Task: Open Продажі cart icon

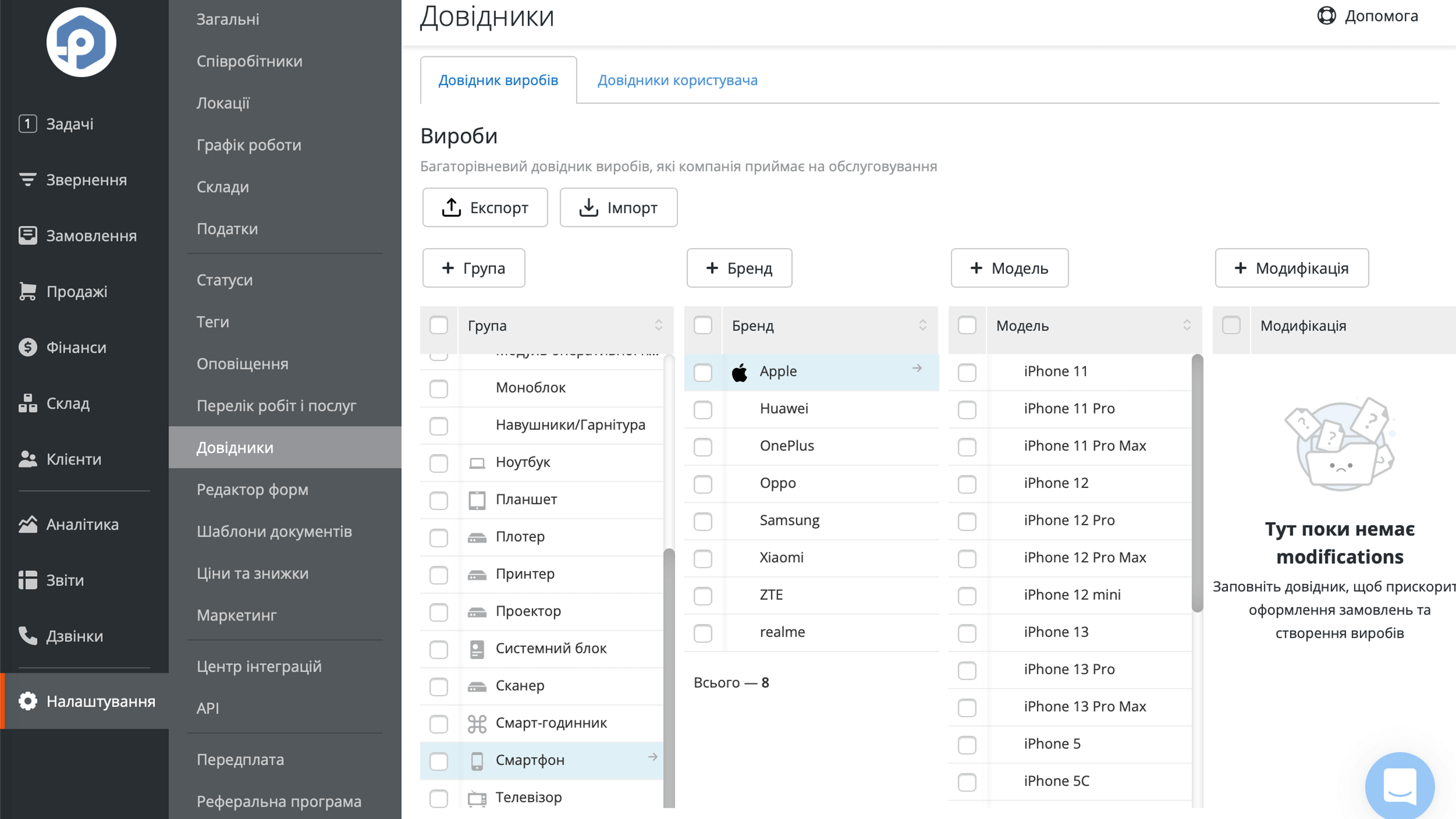Action: click(27, 291)
